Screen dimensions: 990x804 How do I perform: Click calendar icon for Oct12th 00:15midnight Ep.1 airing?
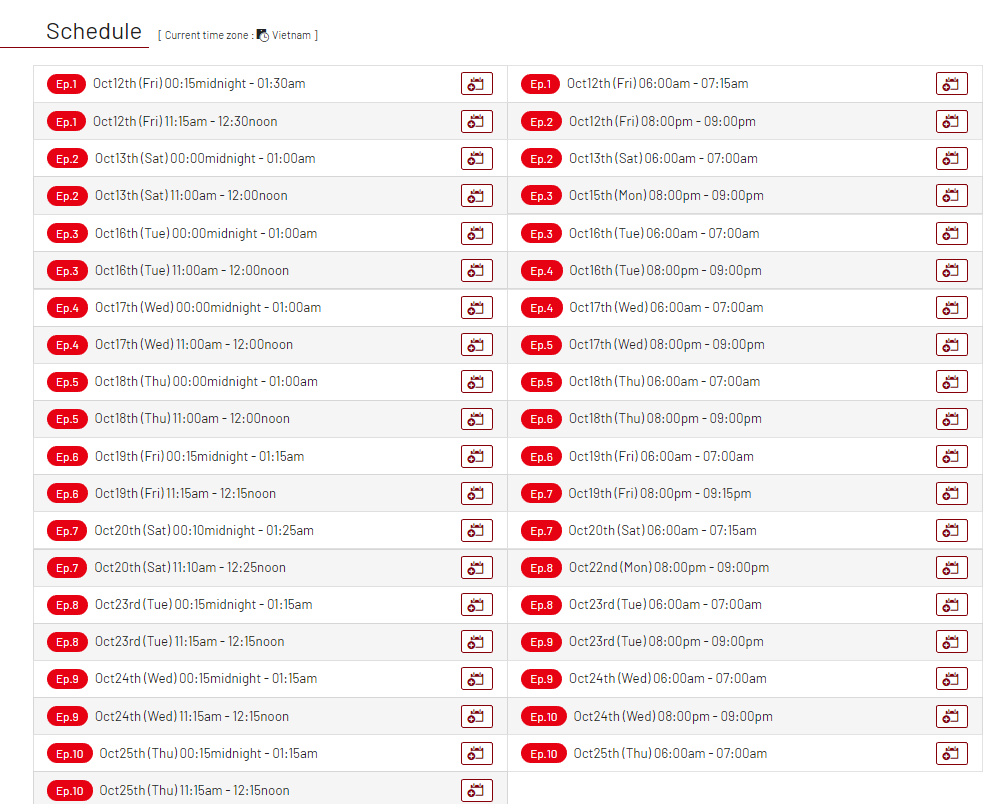point(477,84)
